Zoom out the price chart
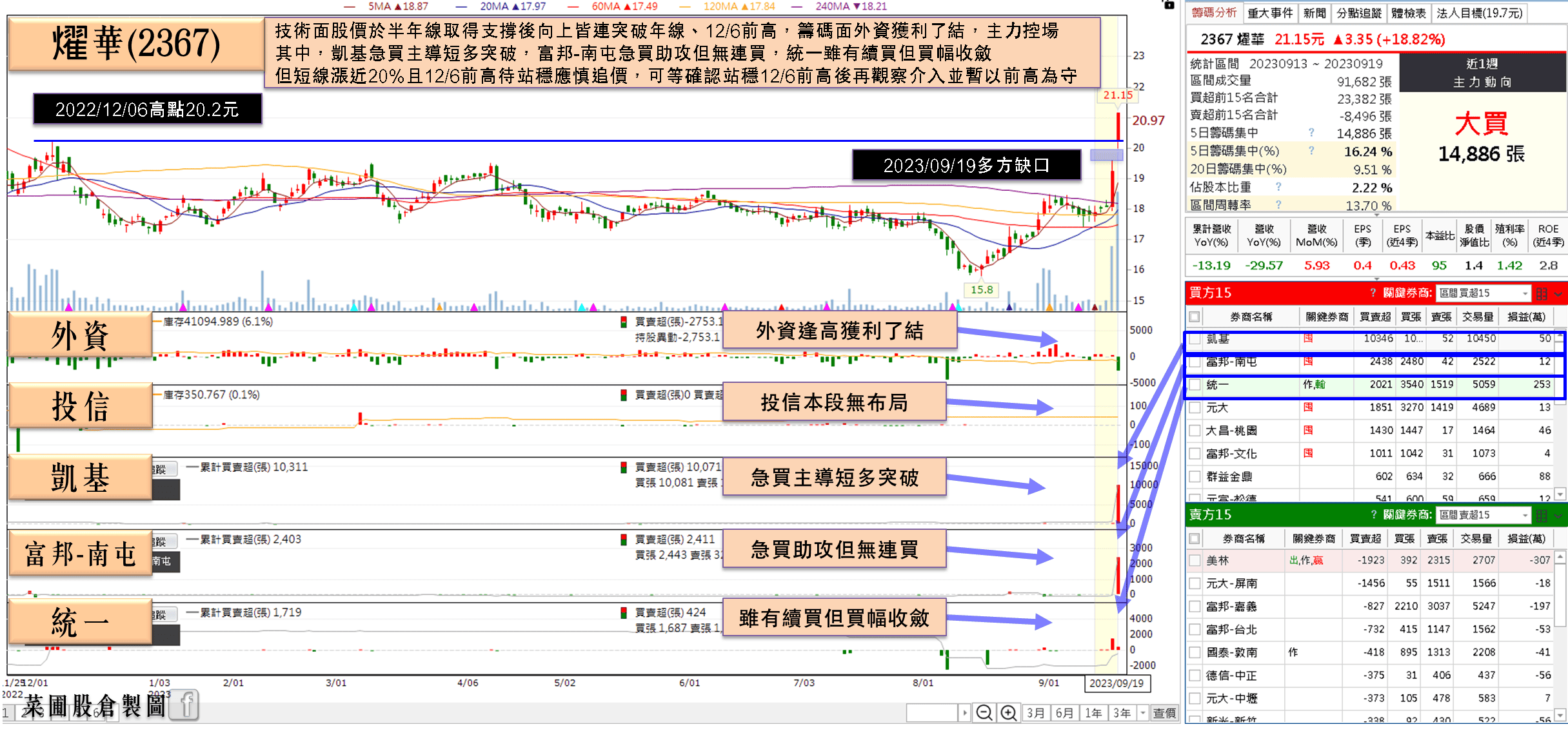 [x=984, y=713]
